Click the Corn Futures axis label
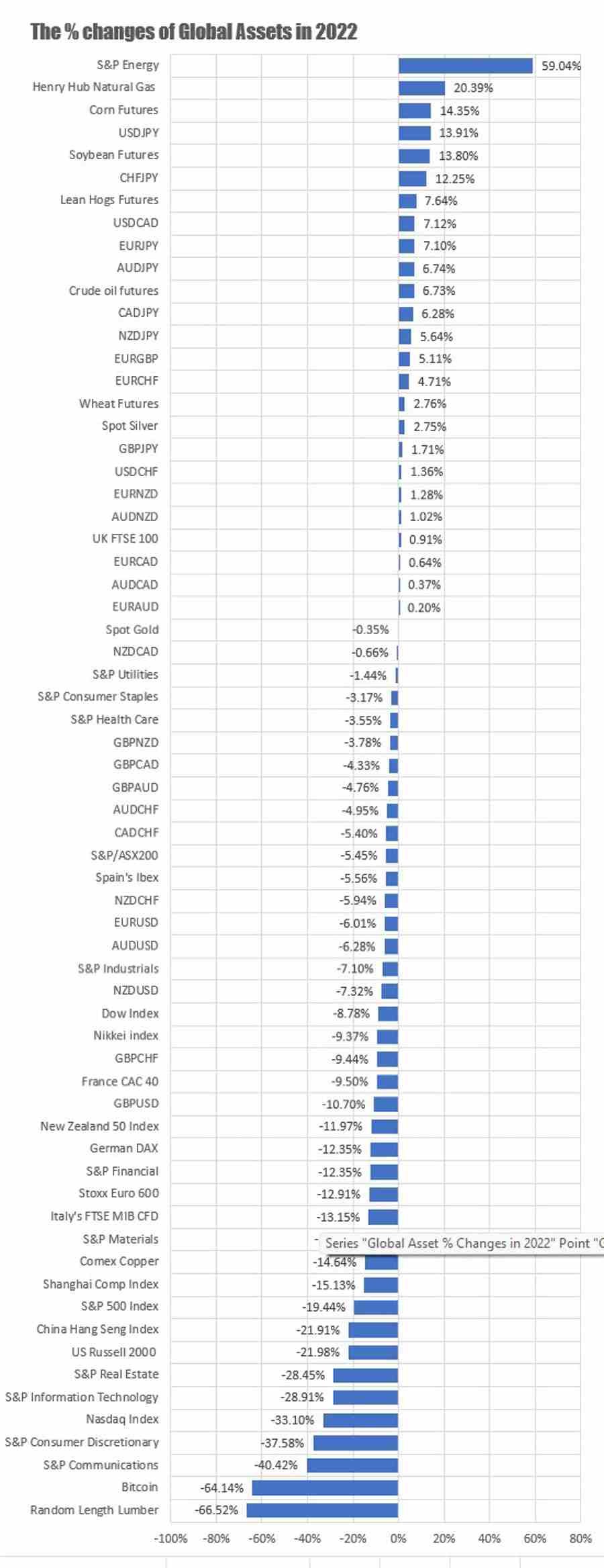 click(x=123, y=110)
